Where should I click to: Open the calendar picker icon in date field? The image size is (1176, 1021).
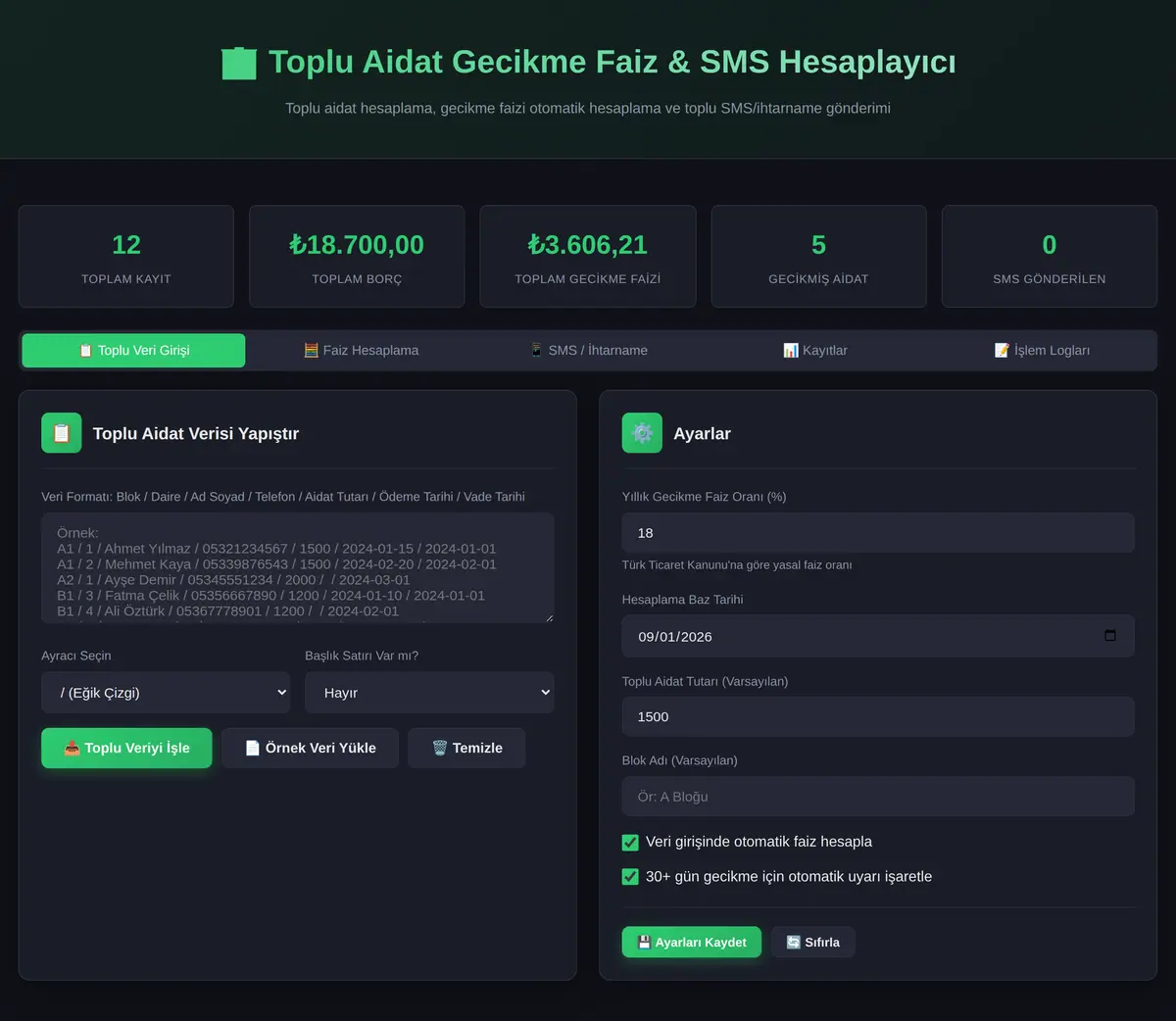click(x=1110, y=636)
